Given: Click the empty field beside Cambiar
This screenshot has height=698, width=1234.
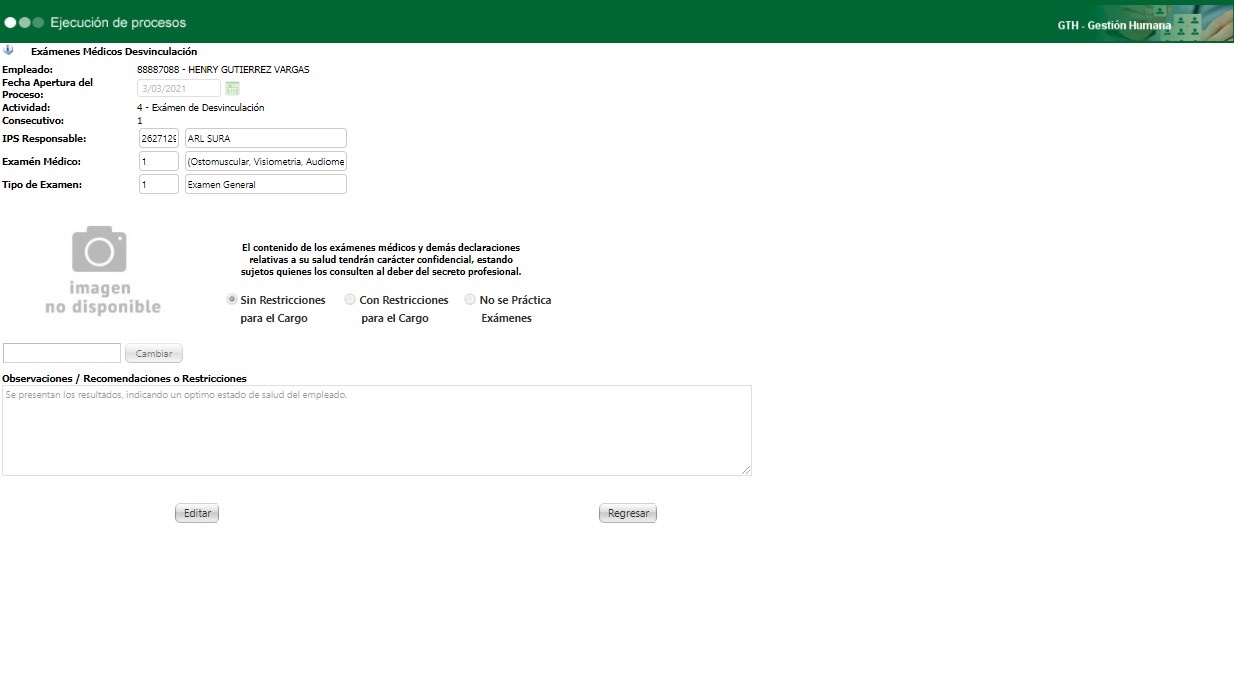Looking at the screenshot, I should (x=62, y=353).
